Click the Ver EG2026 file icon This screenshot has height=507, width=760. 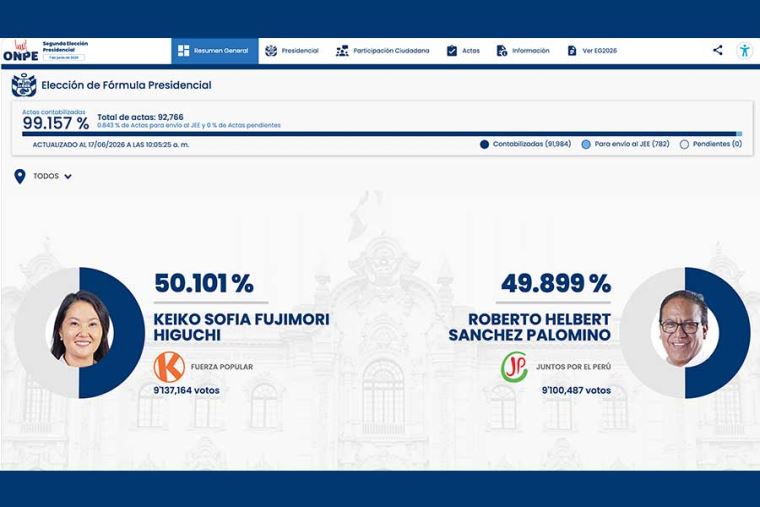(x=572, y=50)
